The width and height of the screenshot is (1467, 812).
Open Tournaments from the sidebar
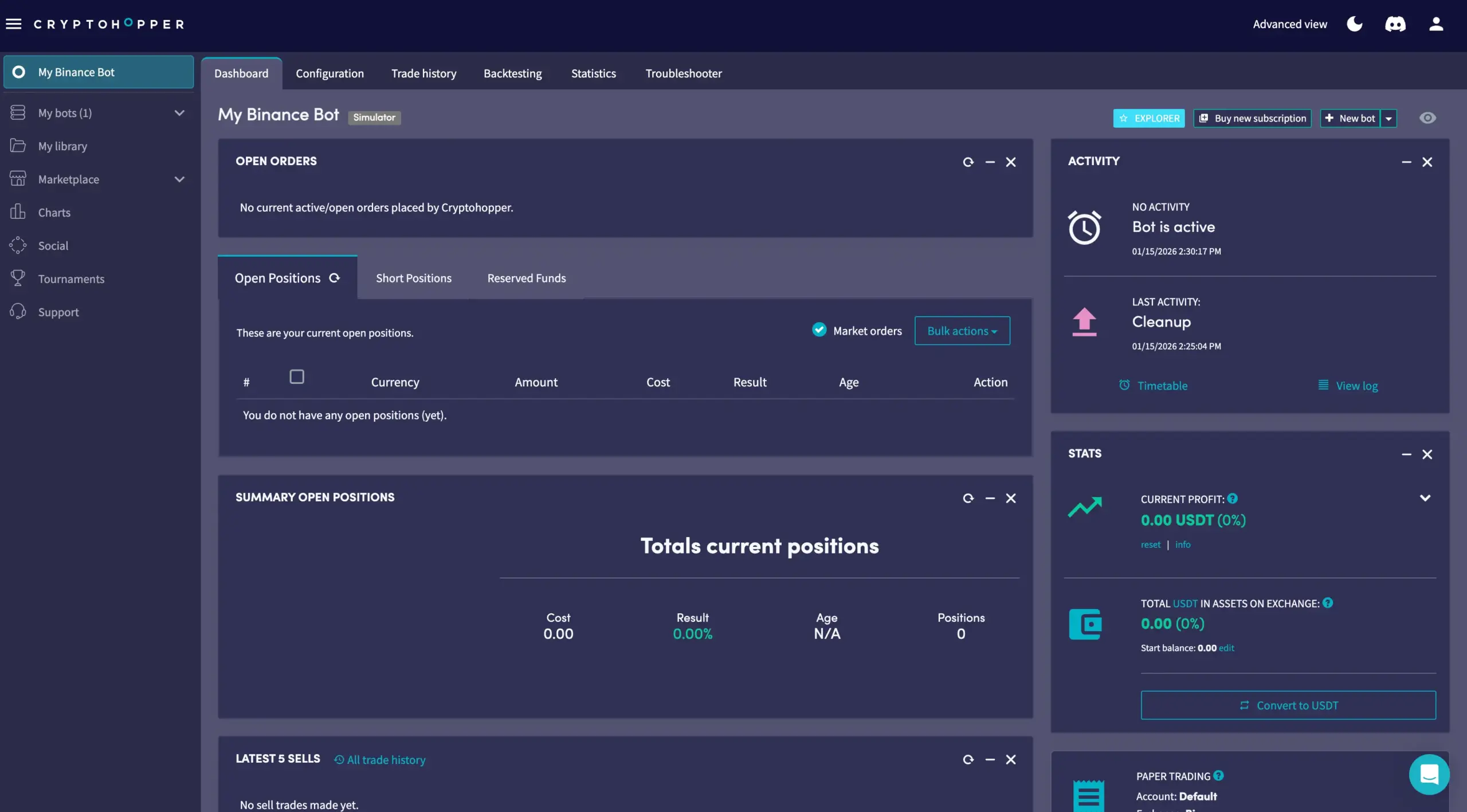(x=70, y=278)
